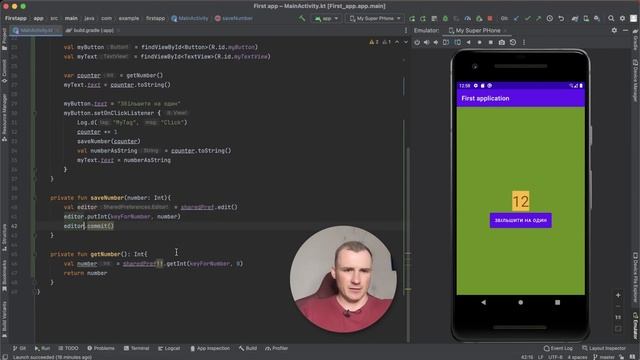Viewport: 640px width, 360px height.
Task: Click the Git rollback undo icon
Action: point(561,18)
